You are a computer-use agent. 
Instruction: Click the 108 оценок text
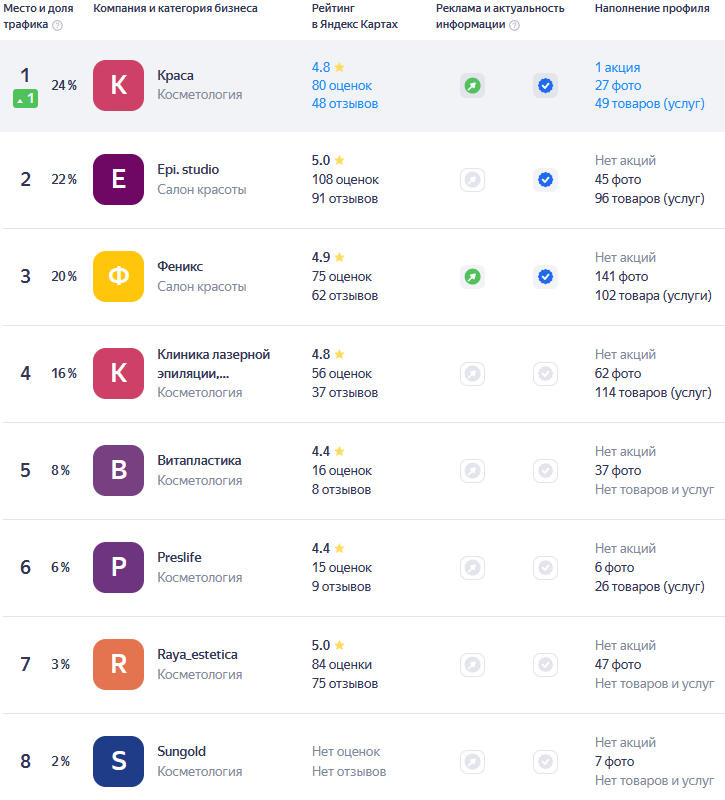coord(345,180)
